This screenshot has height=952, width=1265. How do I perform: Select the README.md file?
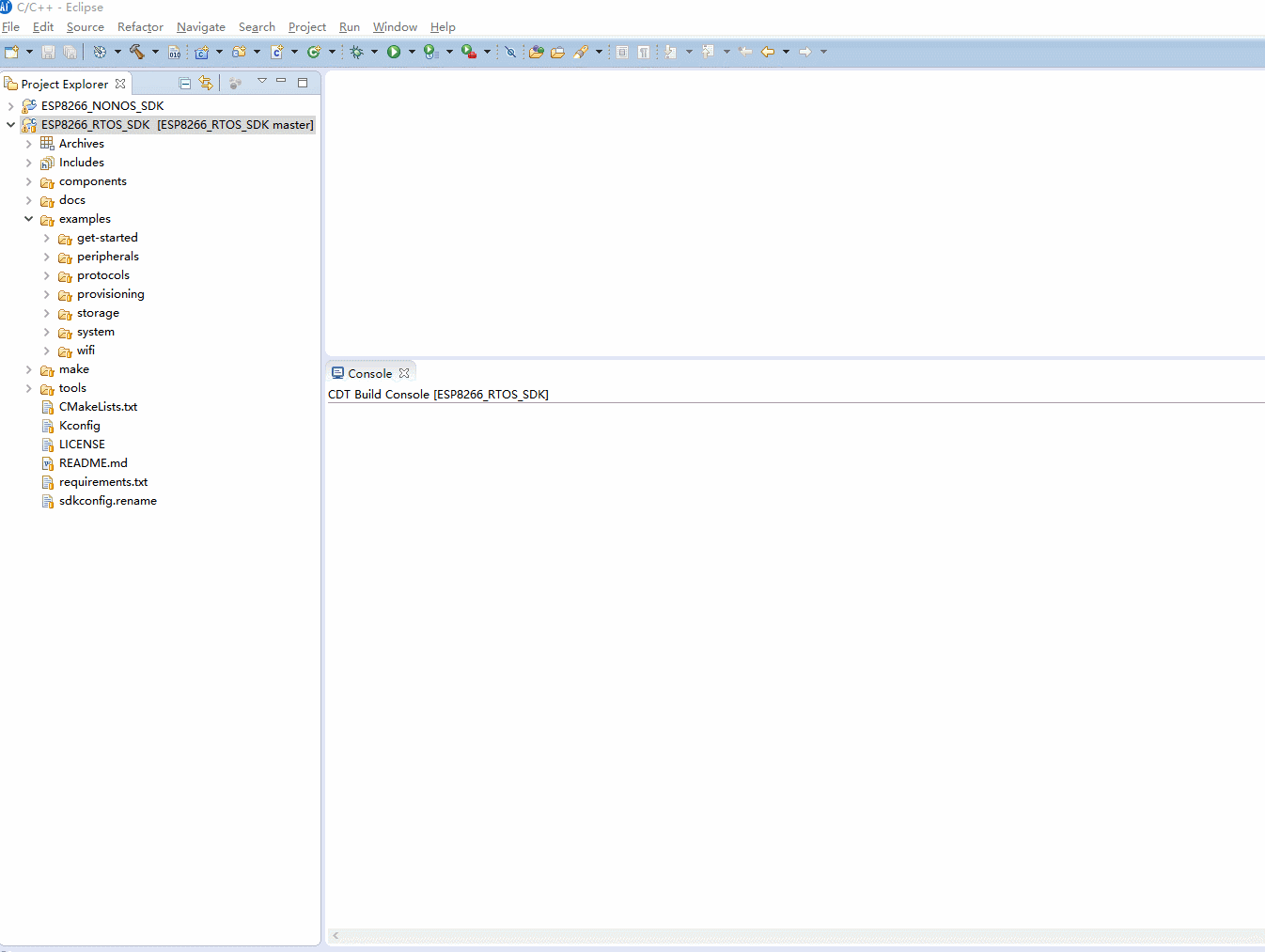pyautogui.click(x=93, y=463)
